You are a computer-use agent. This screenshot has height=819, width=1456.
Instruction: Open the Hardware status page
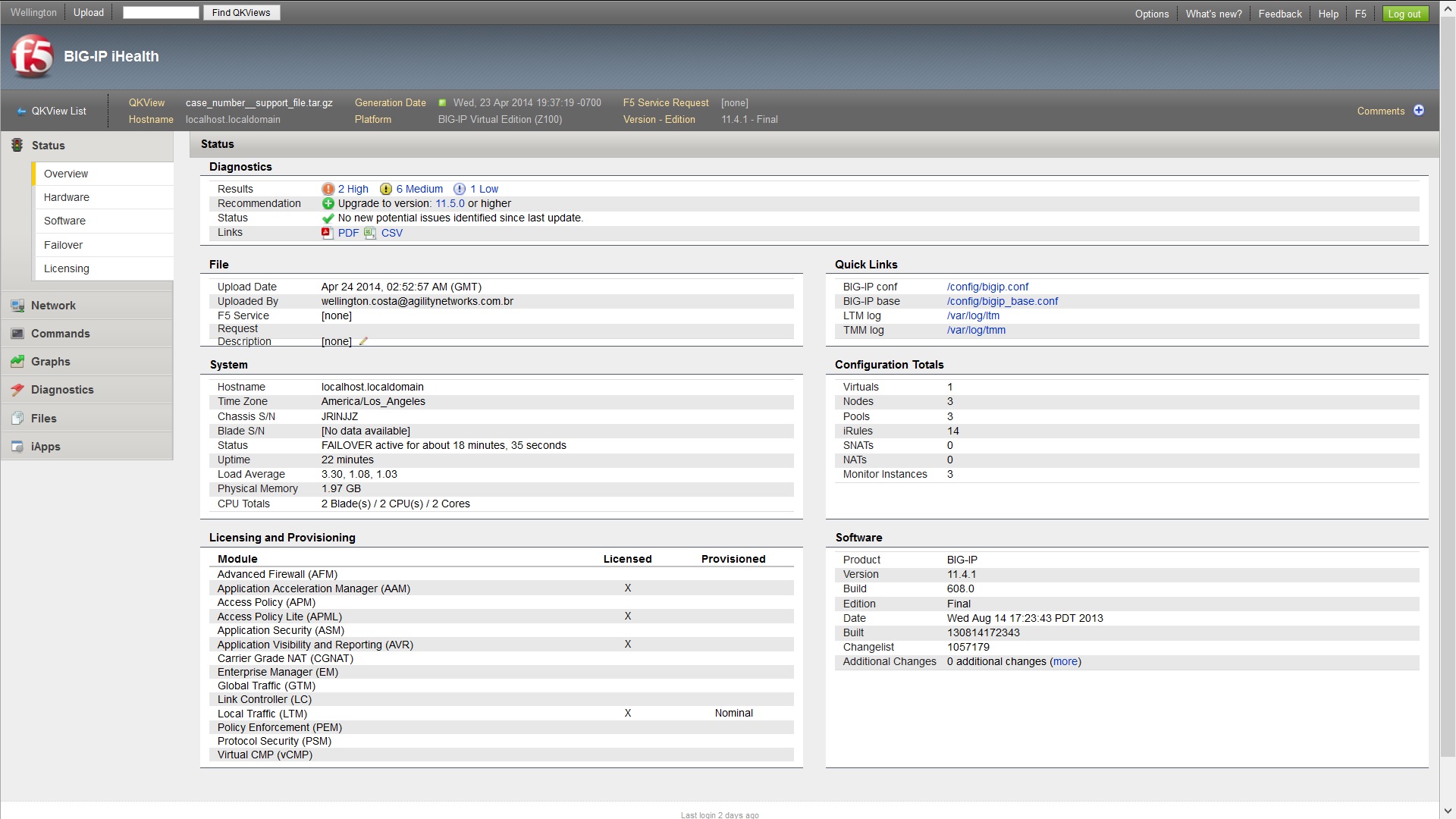coord(67,197)
